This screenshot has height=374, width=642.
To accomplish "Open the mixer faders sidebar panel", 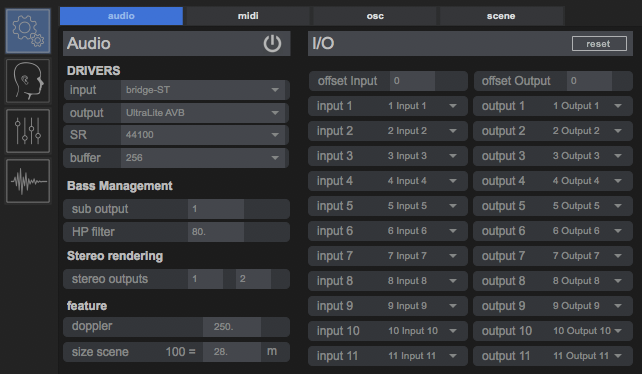I will (x=28, y=131).
